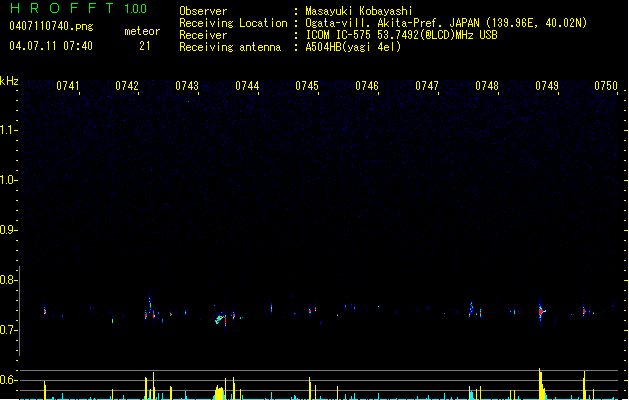Click the 0742 time marker

pos(127,86)
